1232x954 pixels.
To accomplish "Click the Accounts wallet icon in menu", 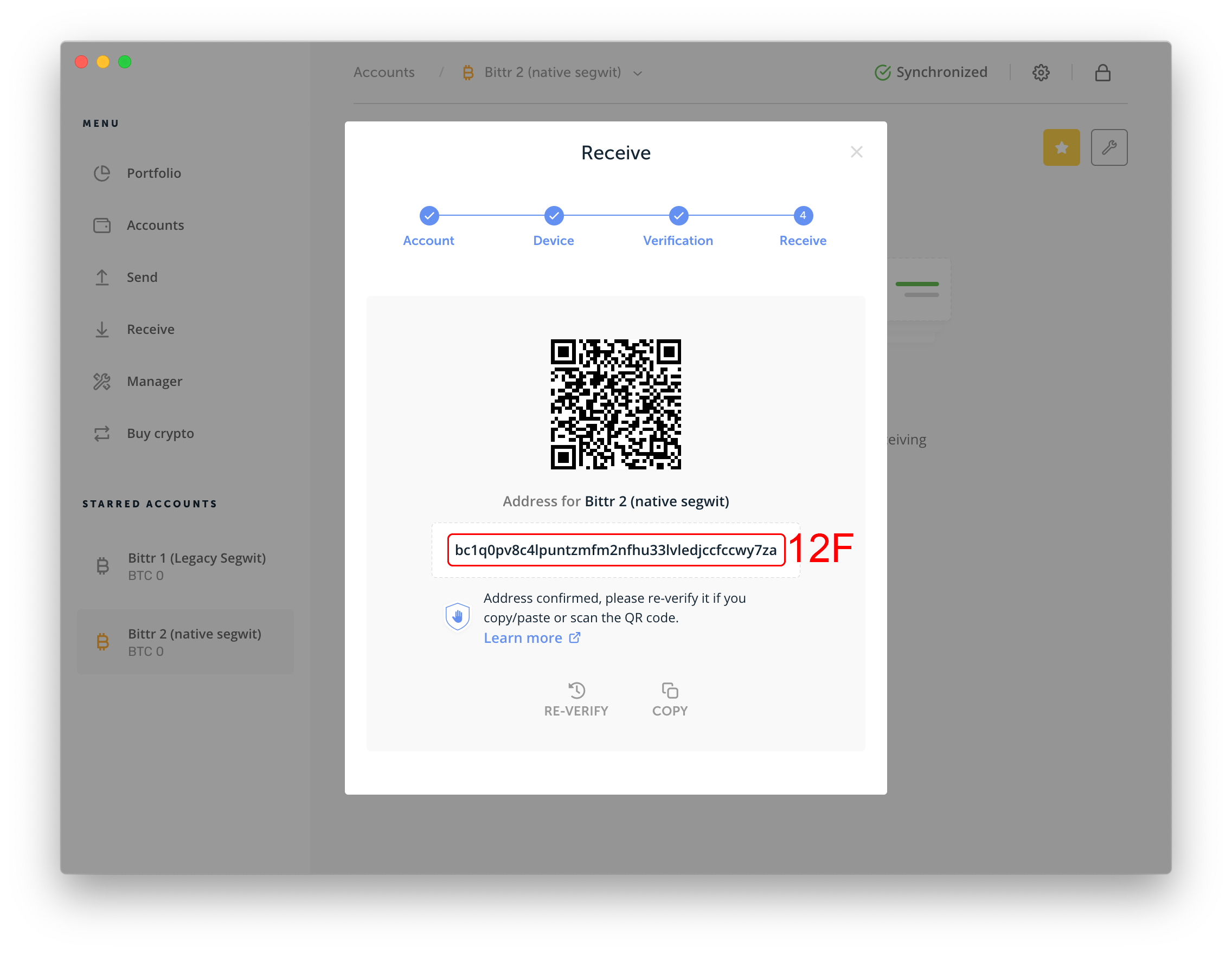I will [x=102, y=225].
